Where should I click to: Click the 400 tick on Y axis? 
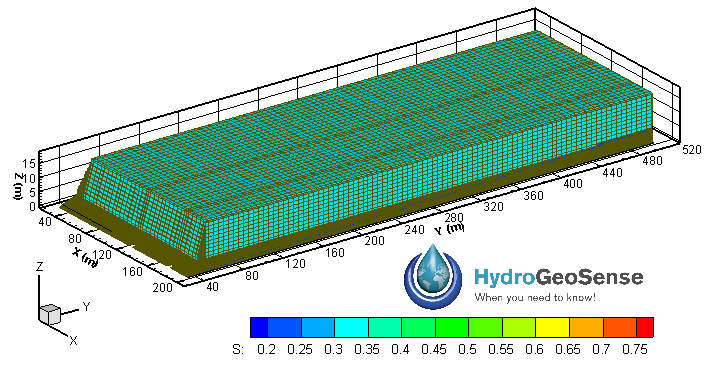(x=573, y=184)
